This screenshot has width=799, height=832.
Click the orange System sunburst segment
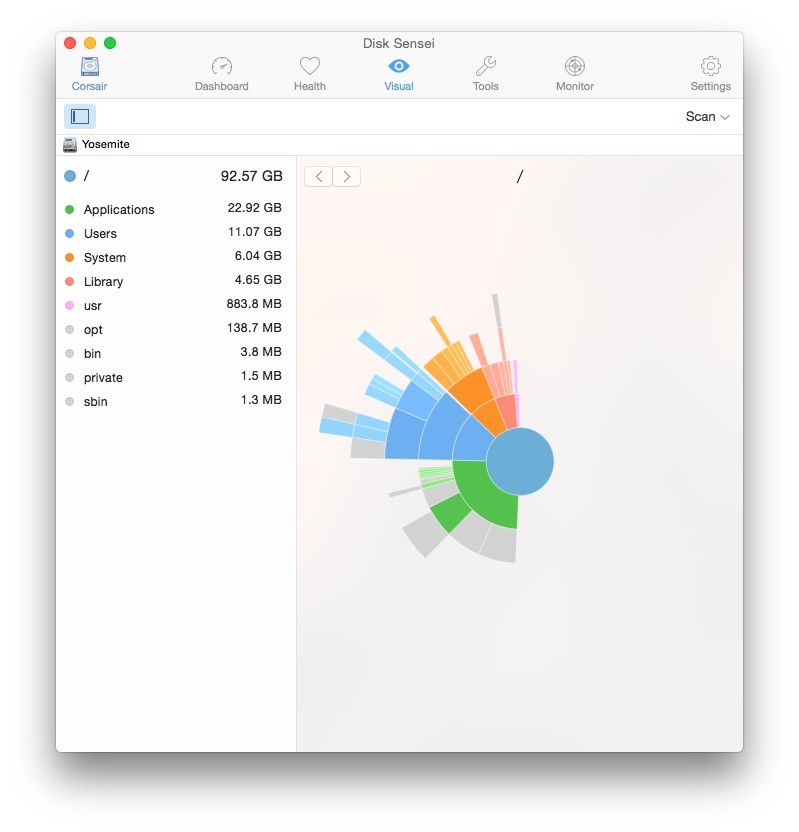[x=491, y=419]
